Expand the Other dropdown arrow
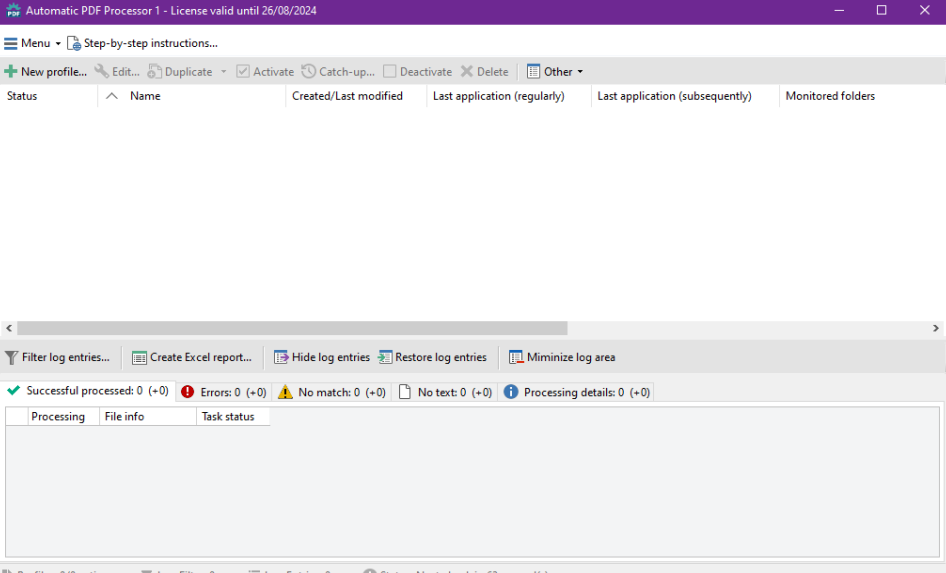 (580, 72)
